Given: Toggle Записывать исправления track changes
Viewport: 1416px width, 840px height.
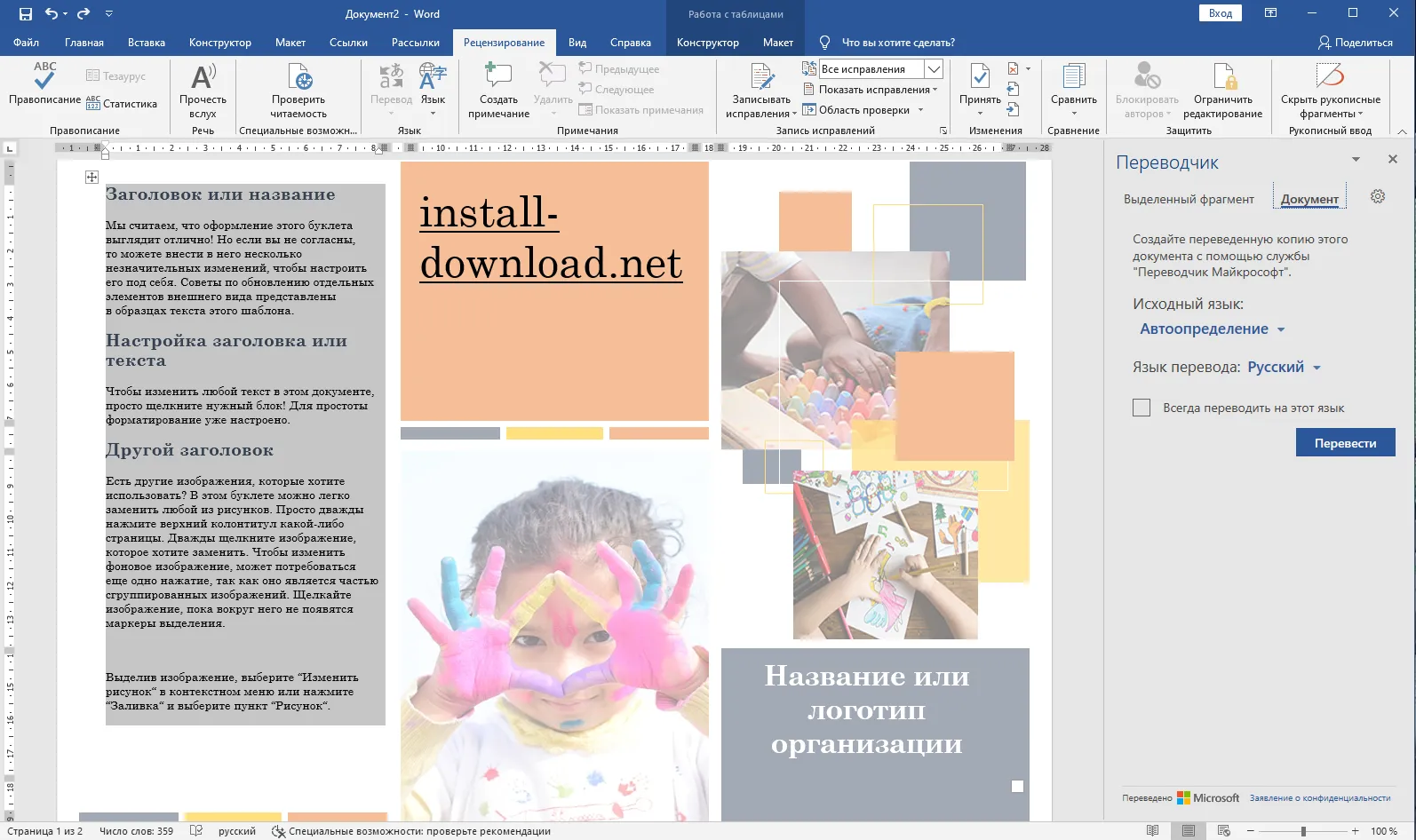Looking at the screenshot, I should (760, 78).
